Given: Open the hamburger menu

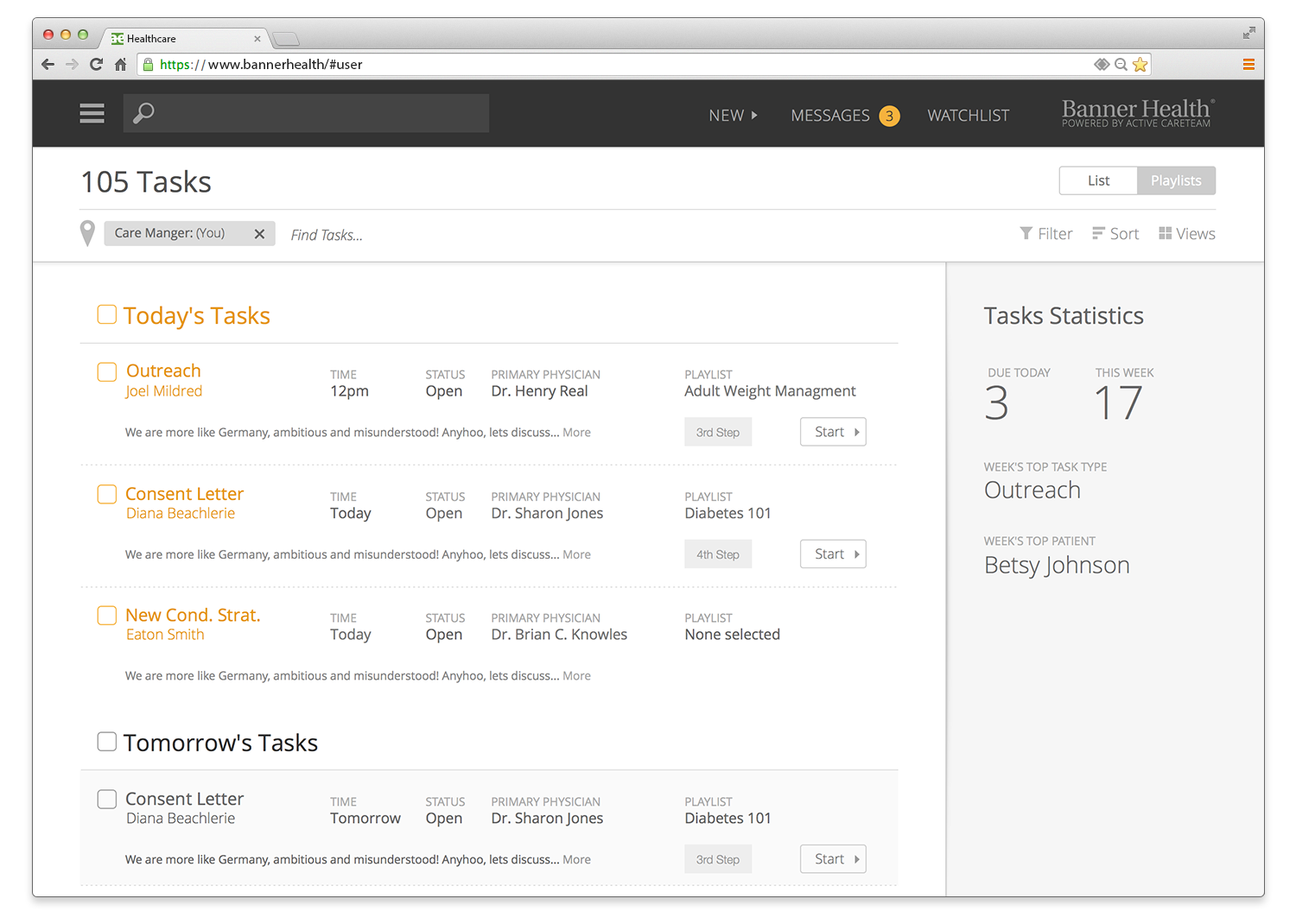Looking at the screenshot, I should pyautogui.click(x=92, y=113).
